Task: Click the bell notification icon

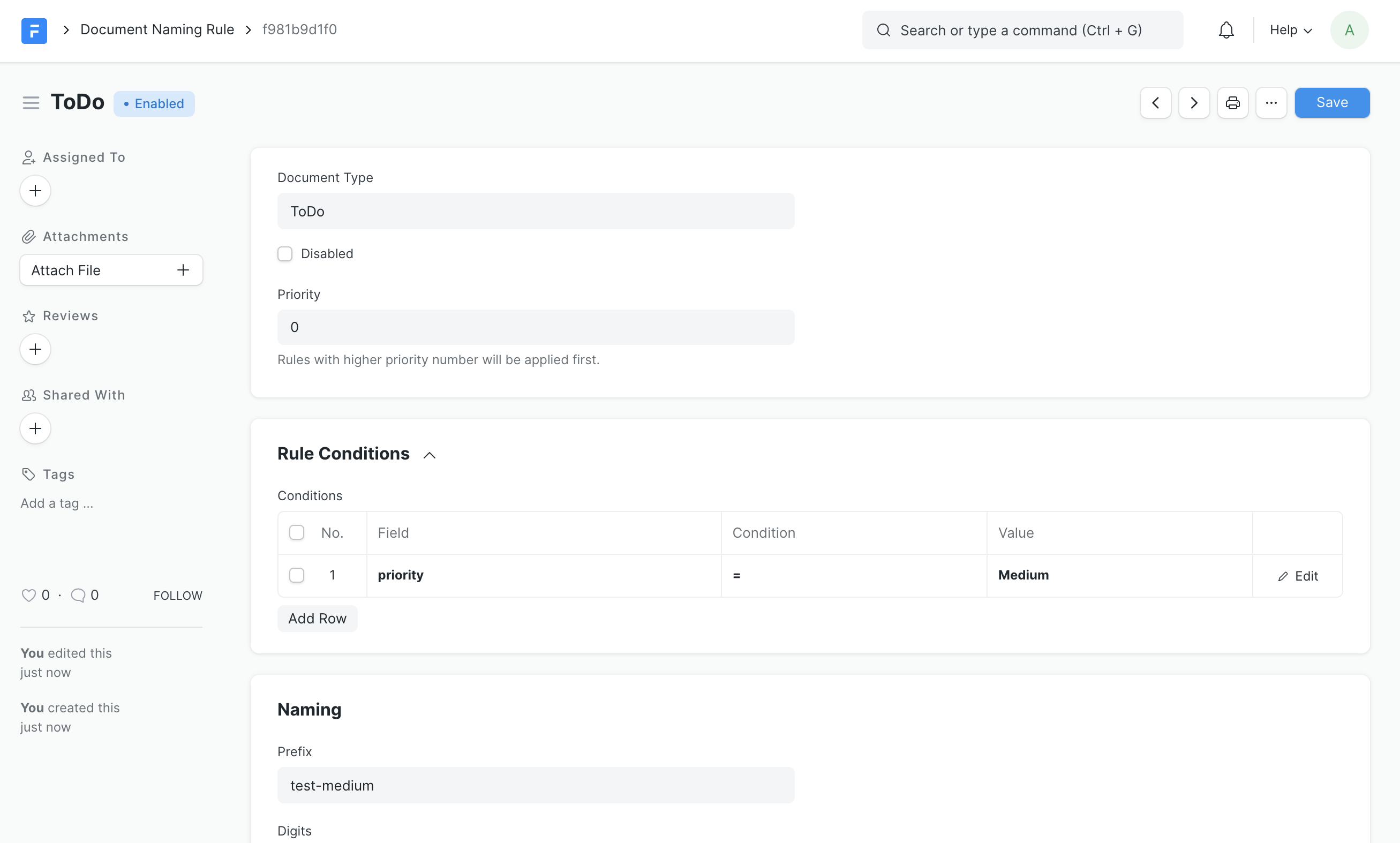Action: [1226, 30]
